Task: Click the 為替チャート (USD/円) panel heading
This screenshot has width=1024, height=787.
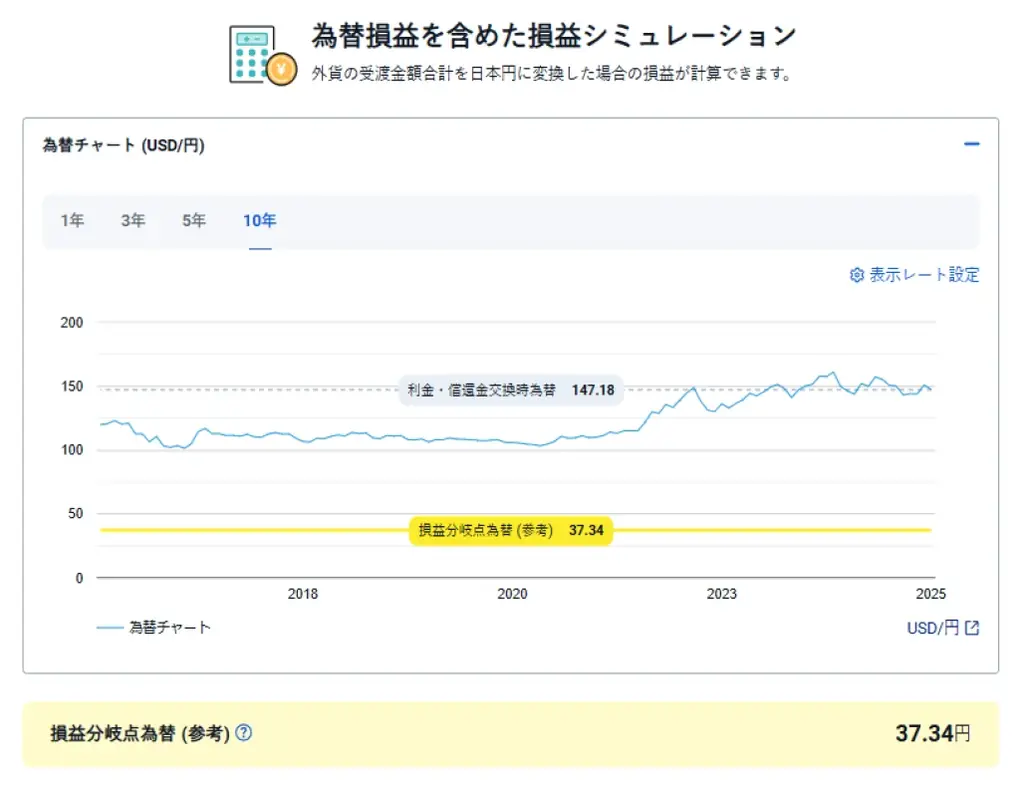Action: (123, 146)
